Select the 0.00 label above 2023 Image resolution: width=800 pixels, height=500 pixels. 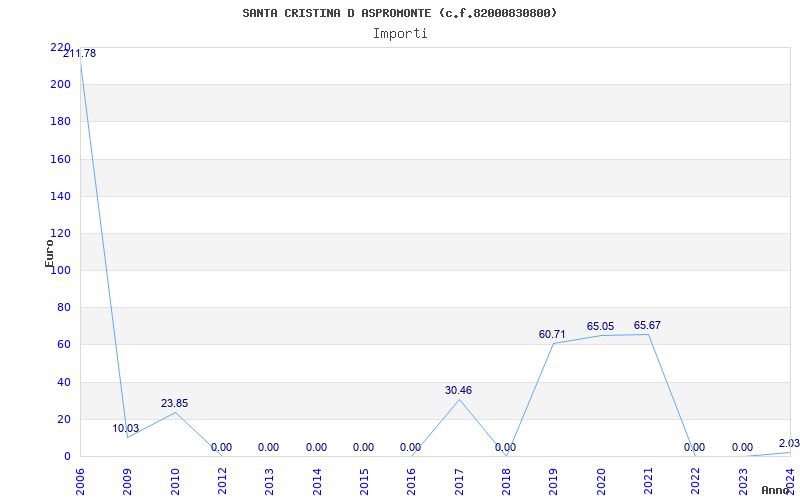tap(742, 447)
